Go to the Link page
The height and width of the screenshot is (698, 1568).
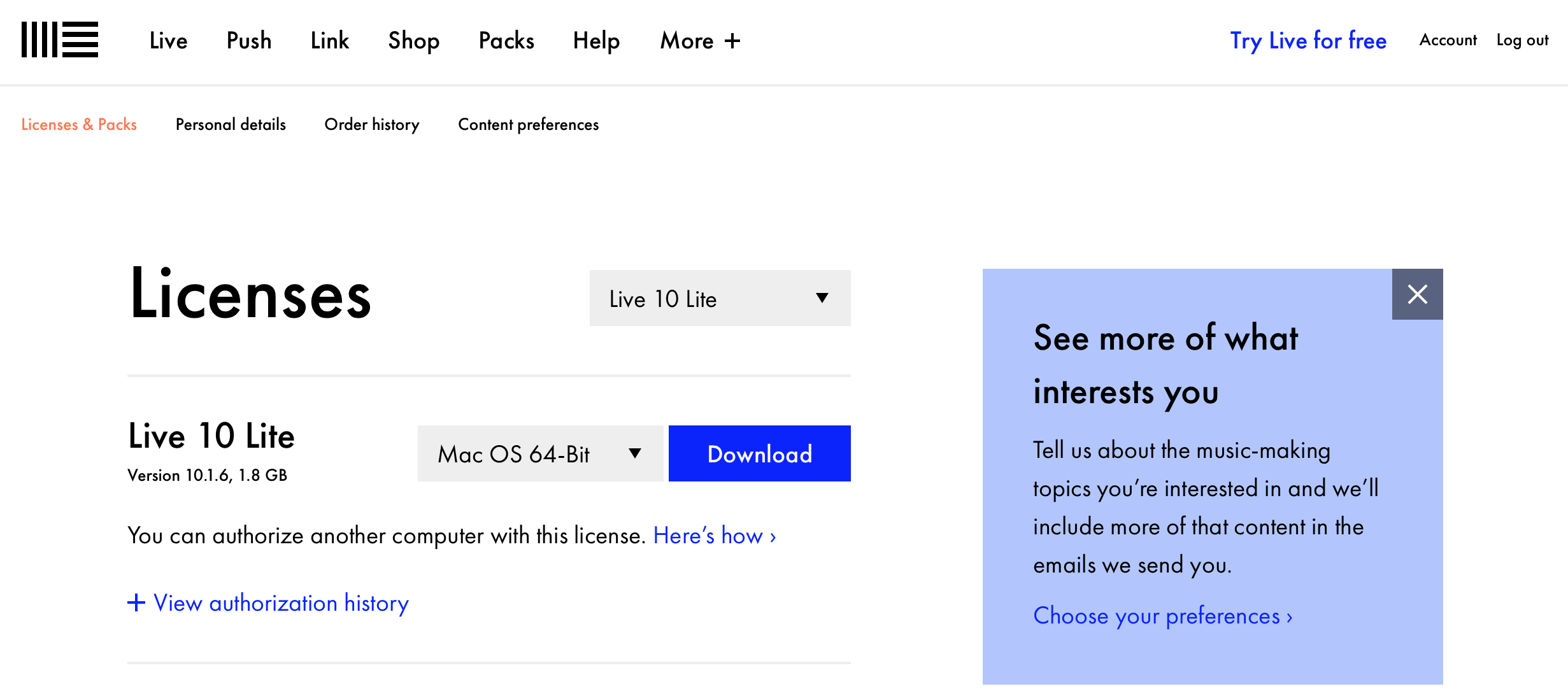(330, 41)
